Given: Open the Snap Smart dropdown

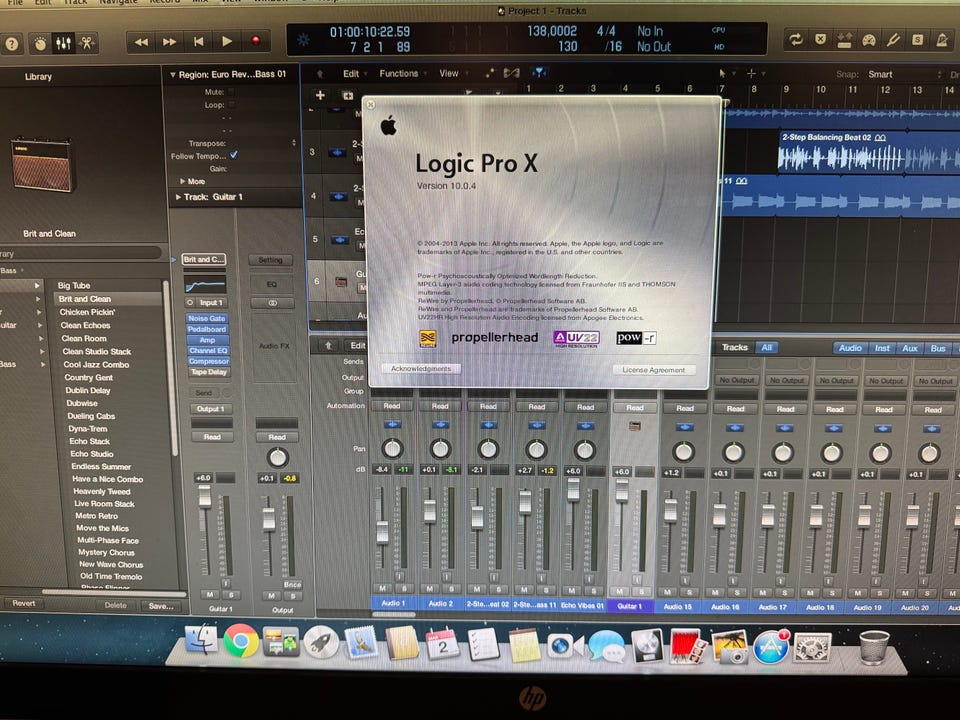Looking at the screenshot, I should pos(904,74).
